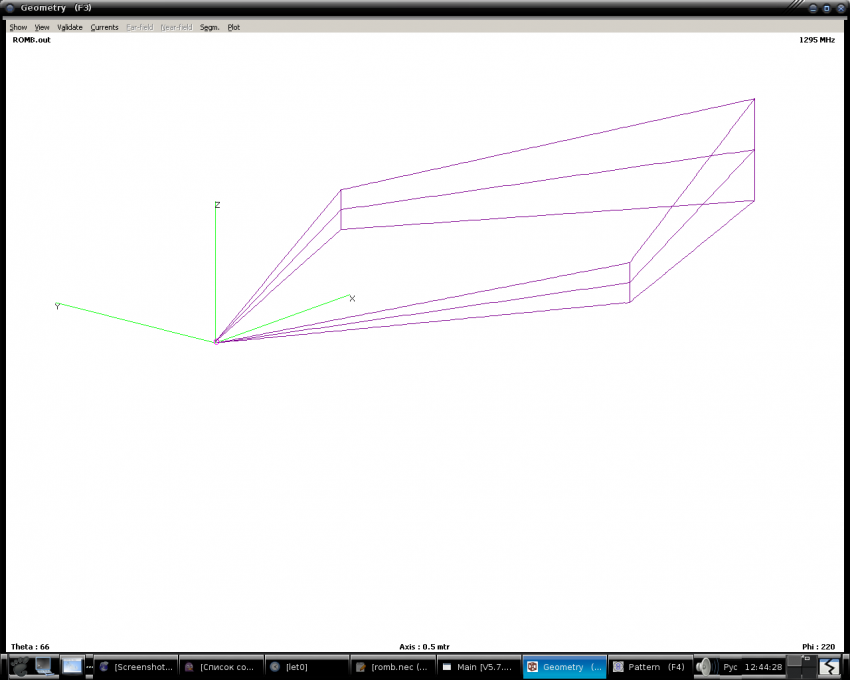The image size is (850, 680).
Task: Minimize the Geometry window
Action: [813, 8]
